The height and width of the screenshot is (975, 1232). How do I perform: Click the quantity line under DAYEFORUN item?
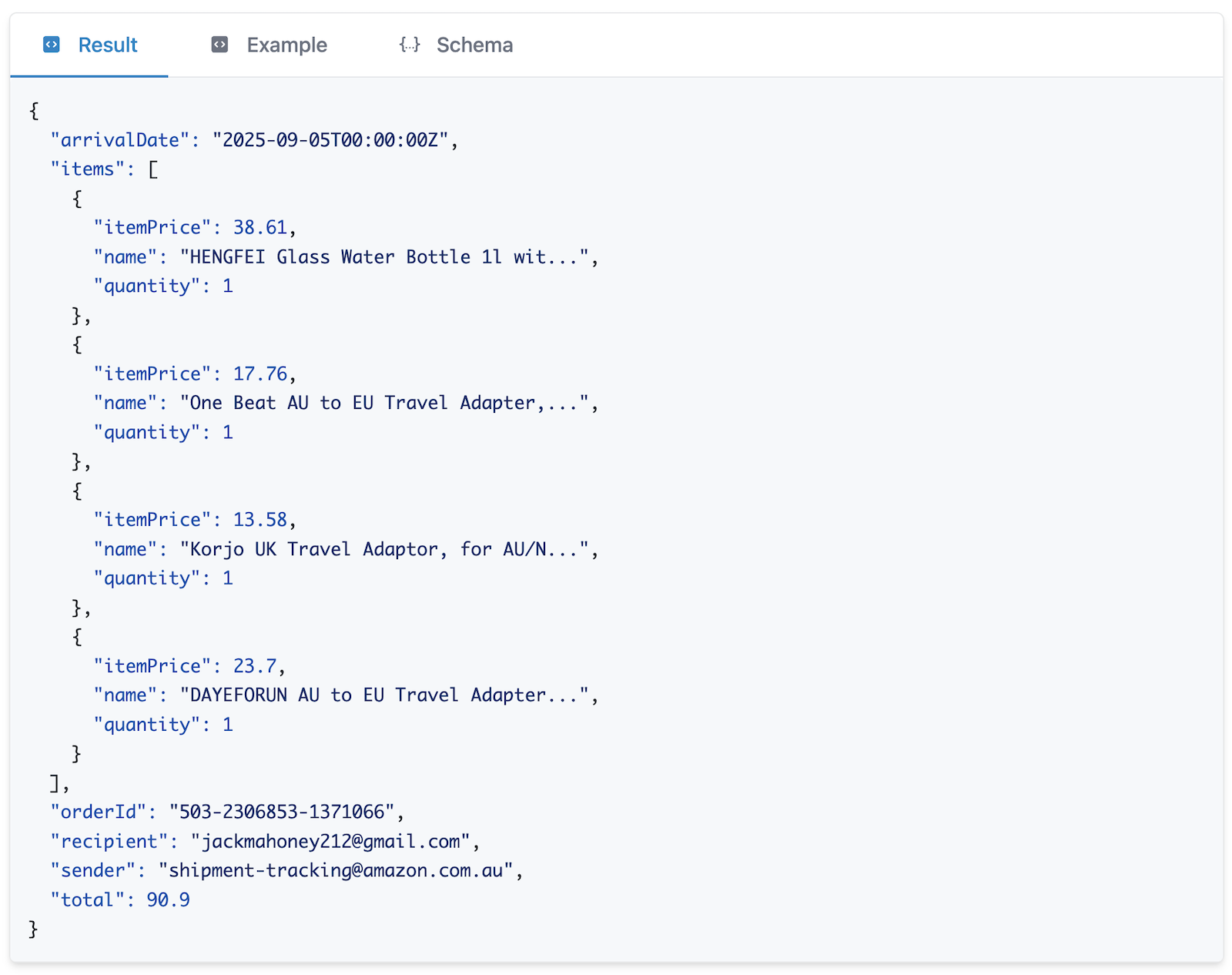[163, 725]
